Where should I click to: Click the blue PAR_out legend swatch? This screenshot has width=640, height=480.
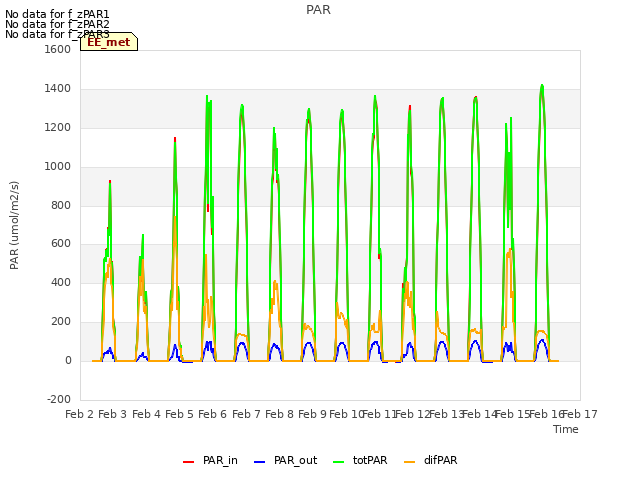coord(259,462)
